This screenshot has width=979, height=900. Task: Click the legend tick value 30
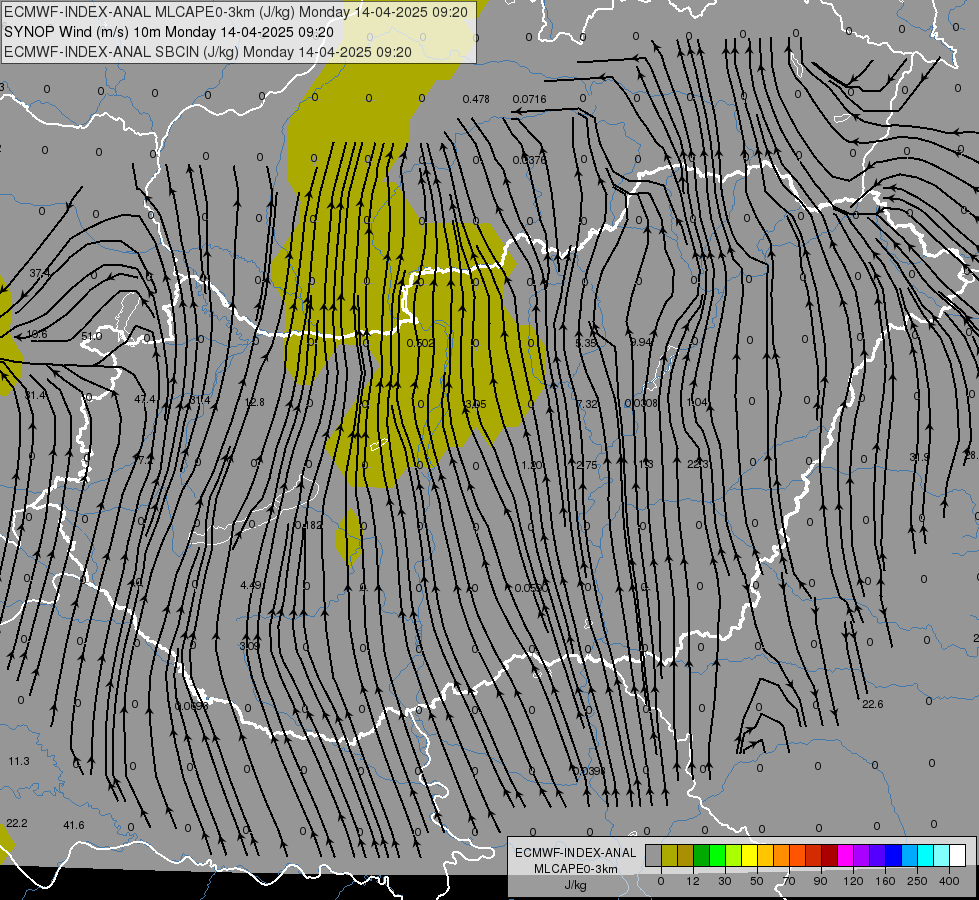click(725, 881)
